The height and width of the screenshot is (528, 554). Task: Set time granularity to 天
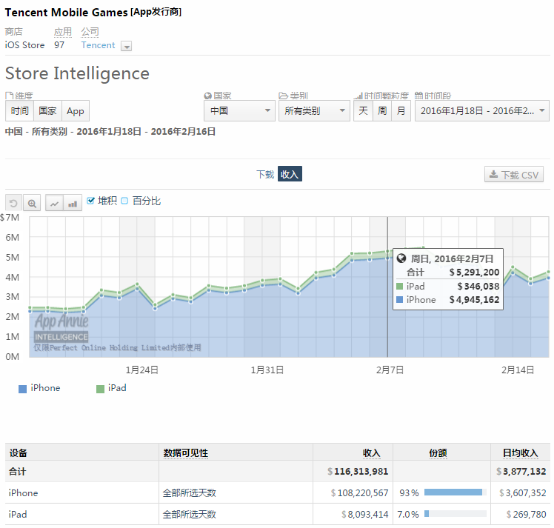[363, 111]
